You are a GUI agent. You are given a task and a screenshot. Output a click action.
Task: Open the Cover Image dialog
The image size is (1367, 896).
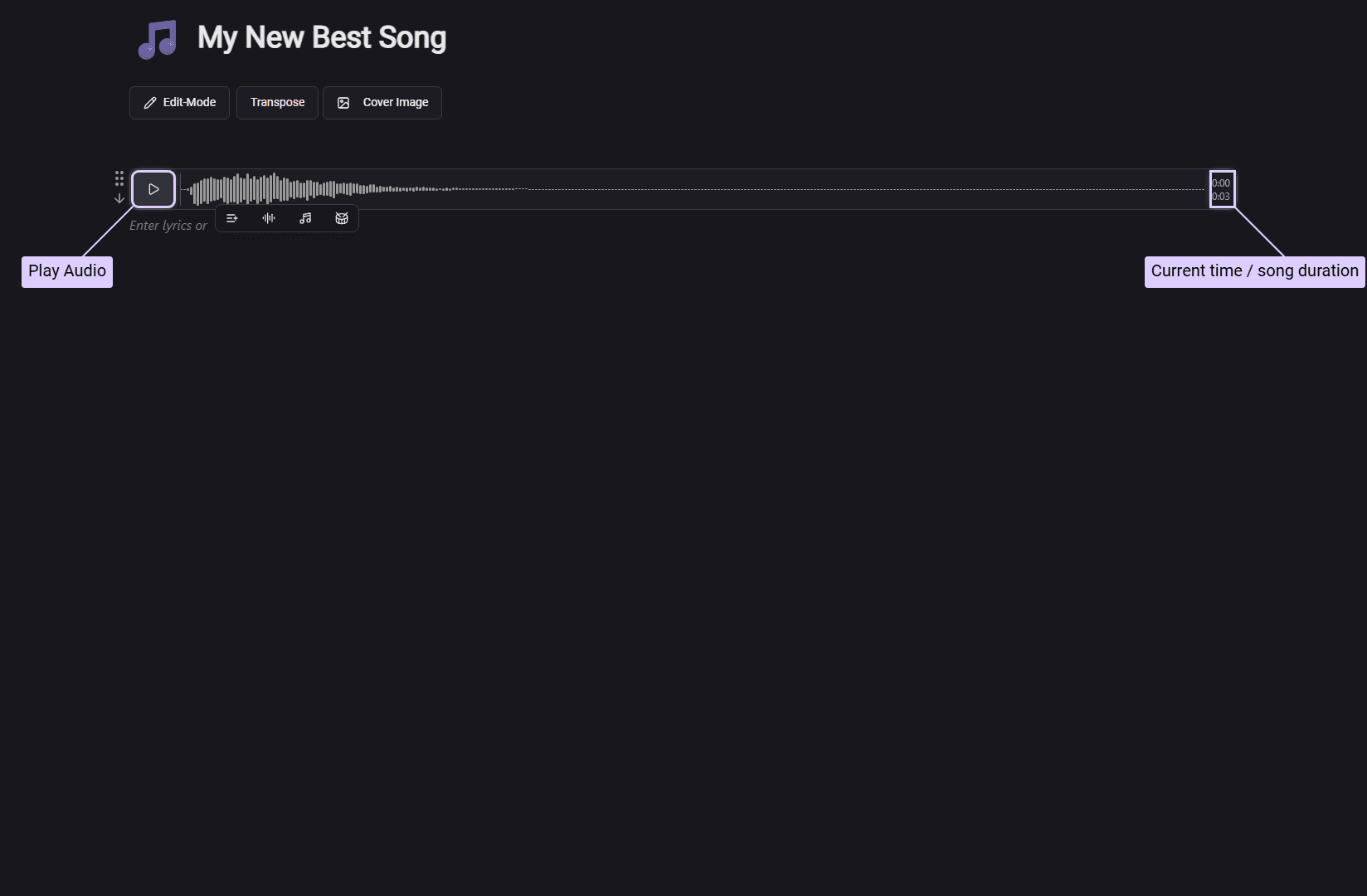382,102
